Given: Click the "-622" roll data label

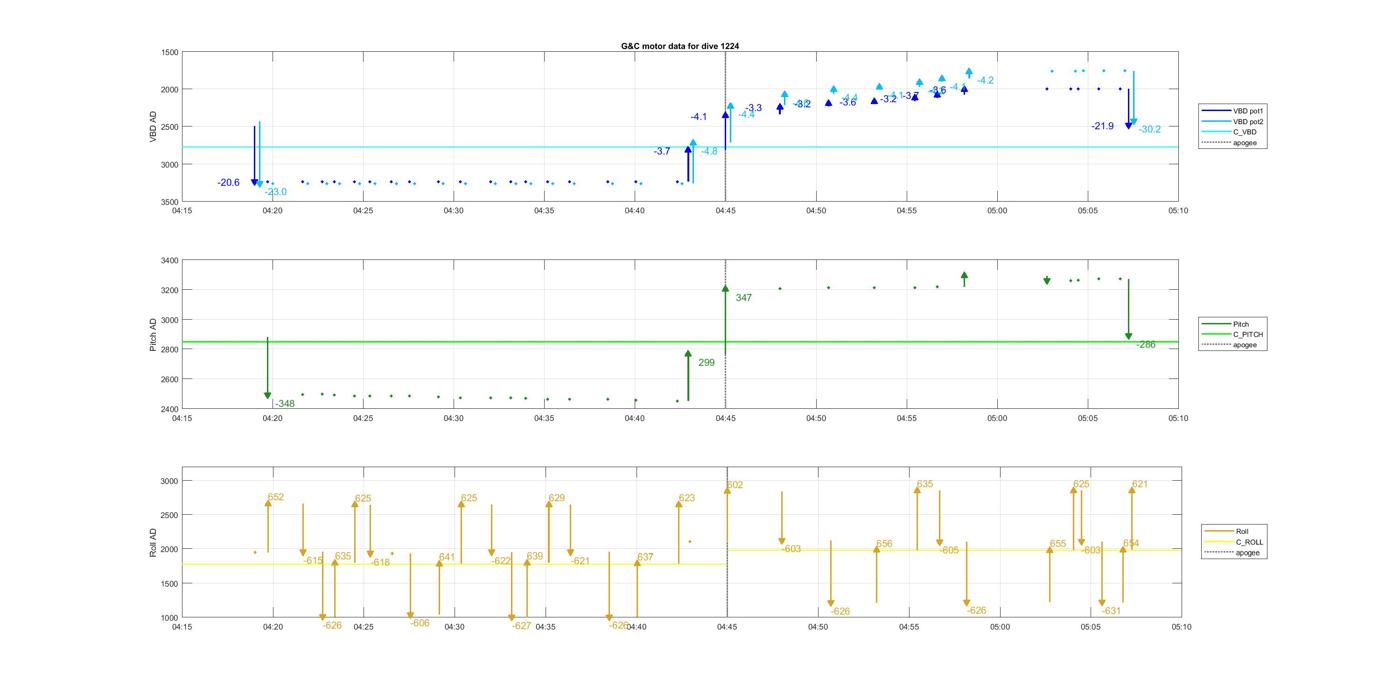Looking at the screenshot, I should click(501, 561).
